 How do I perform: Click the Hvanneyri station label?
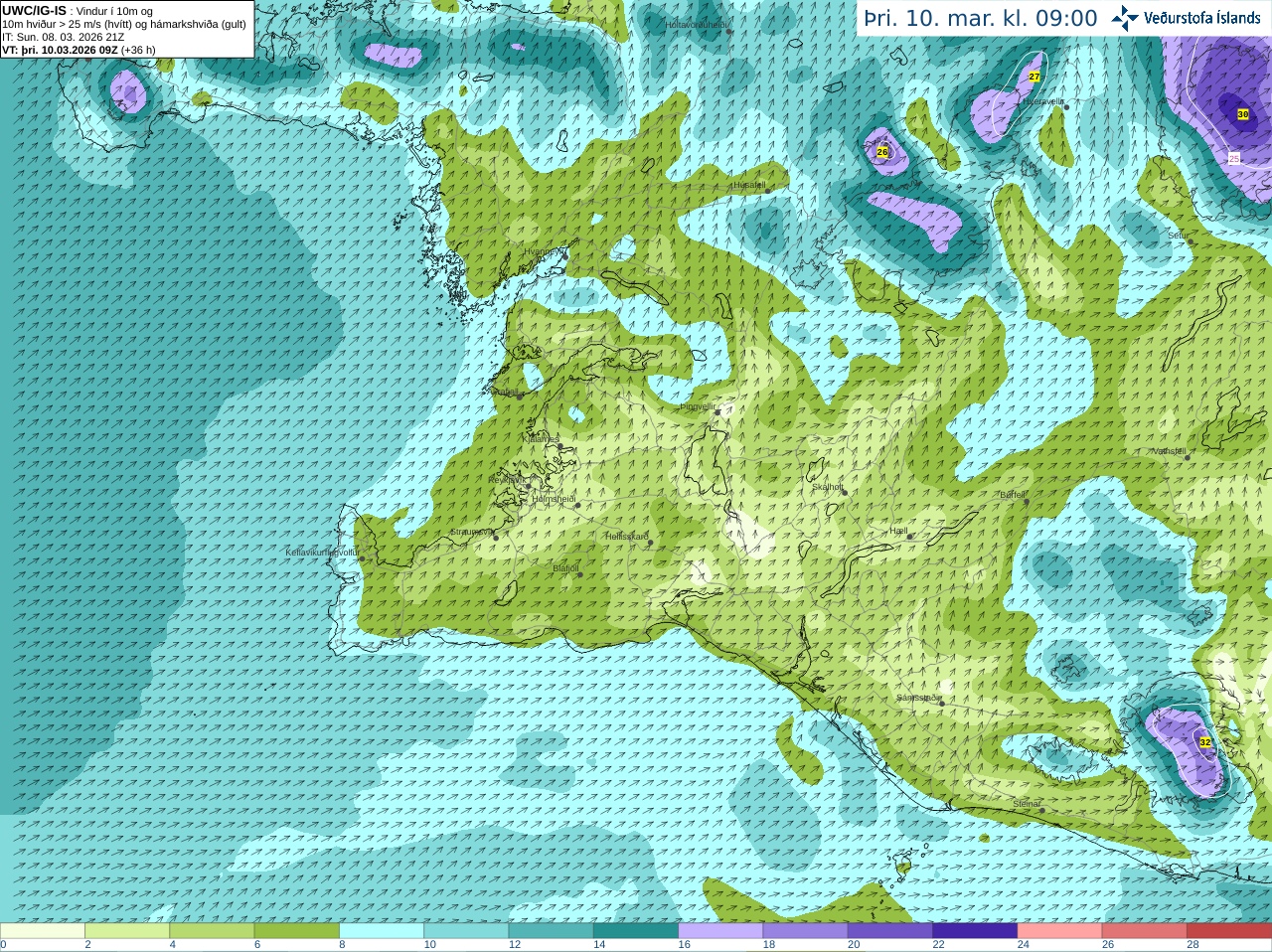click(x=543, y=251)
